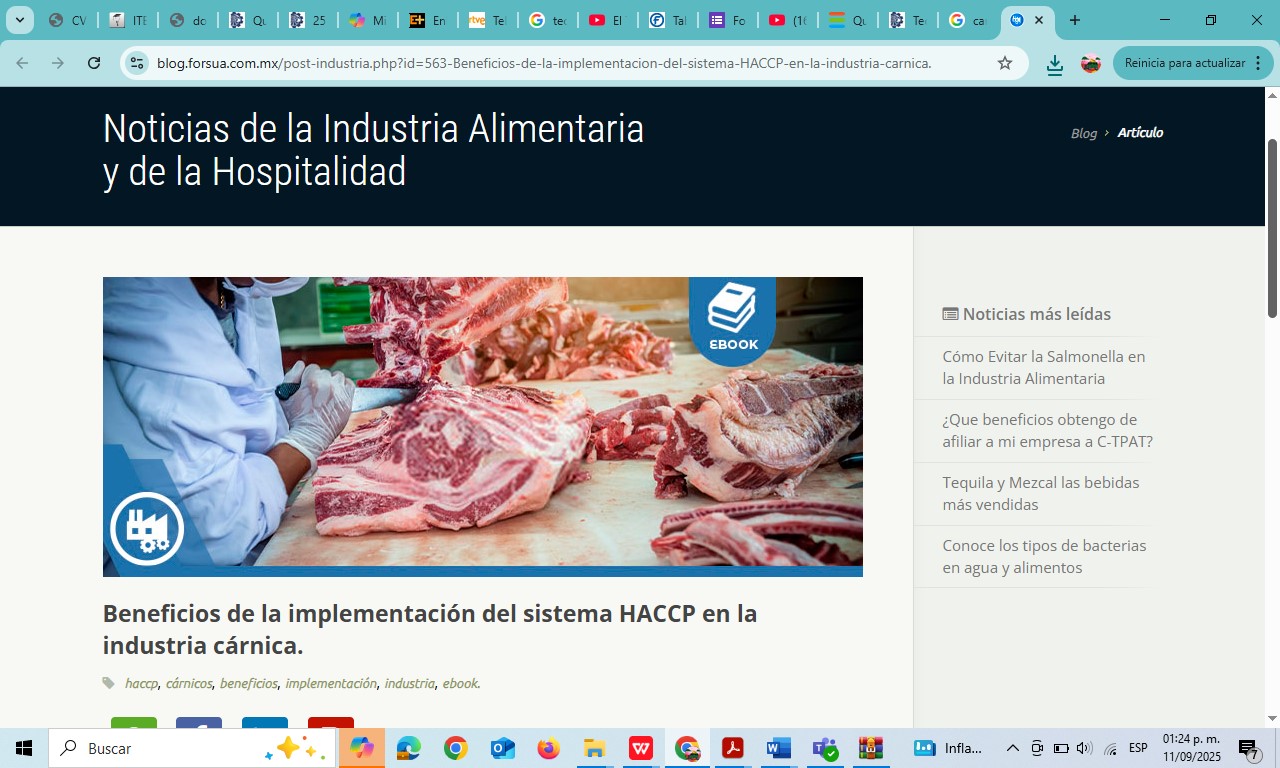Switch to the rtve browser tab
The width and height of the screenshot is (1280, 768).
pos(487,20)
